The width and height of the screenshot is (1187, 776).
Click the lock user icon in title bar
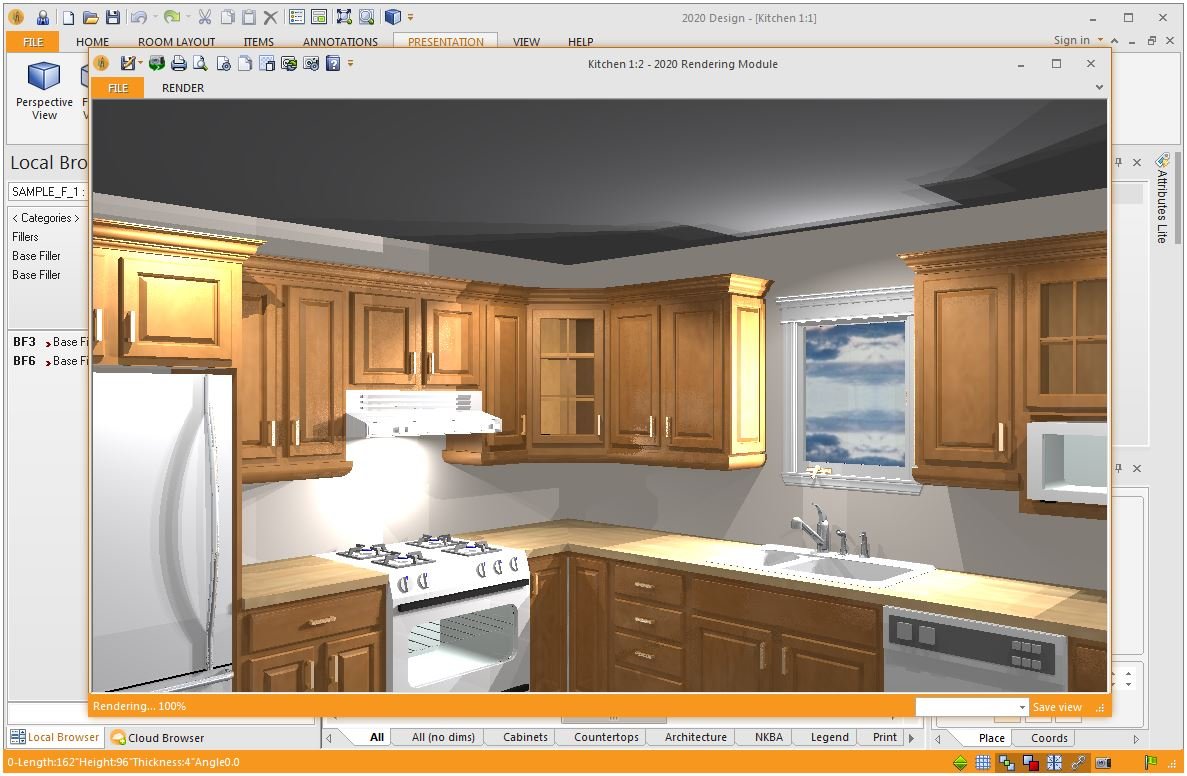pos(42,17)
